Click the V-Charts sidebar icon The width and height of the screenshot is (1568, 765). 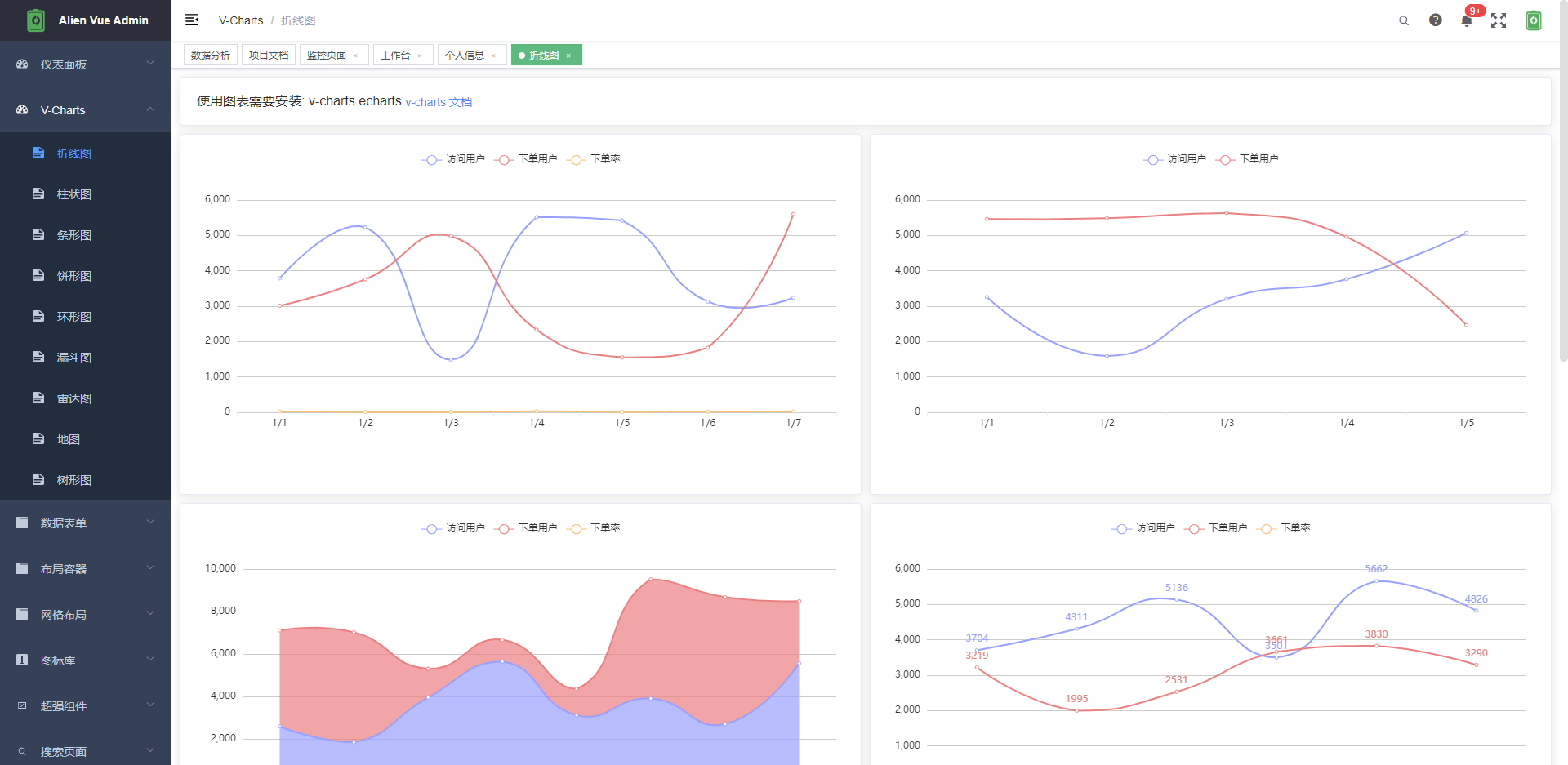click(x=22, y=109)
